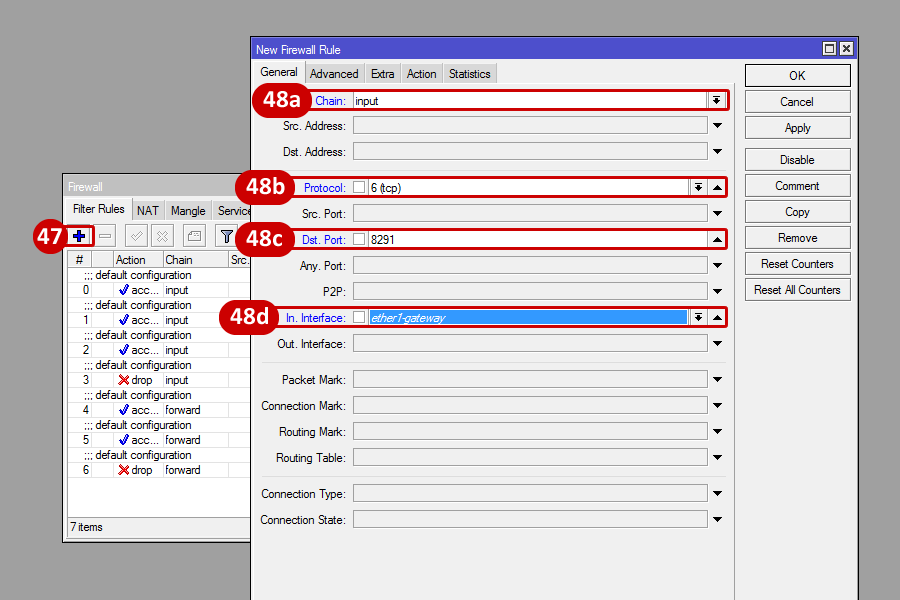Expand the Connection Mark field
Viewport: 900px width, 600px height.
[717, 405]
